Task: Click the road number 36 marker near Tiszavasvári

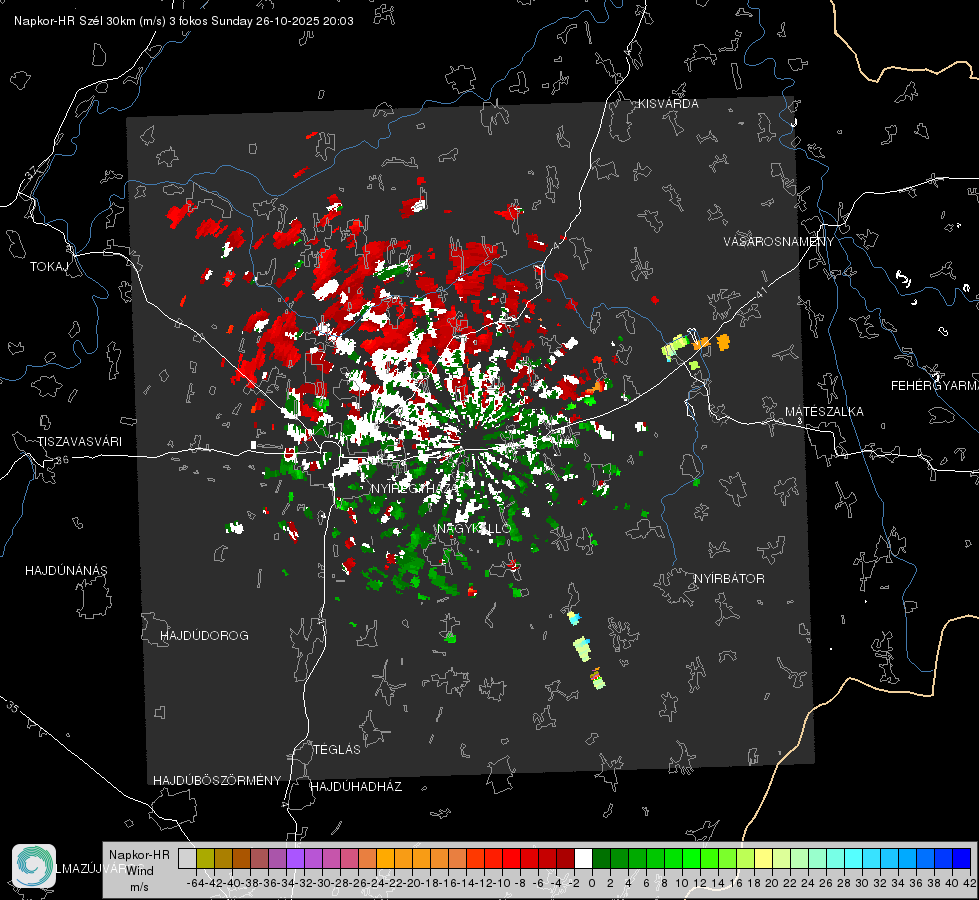Action: pos(62,460)
